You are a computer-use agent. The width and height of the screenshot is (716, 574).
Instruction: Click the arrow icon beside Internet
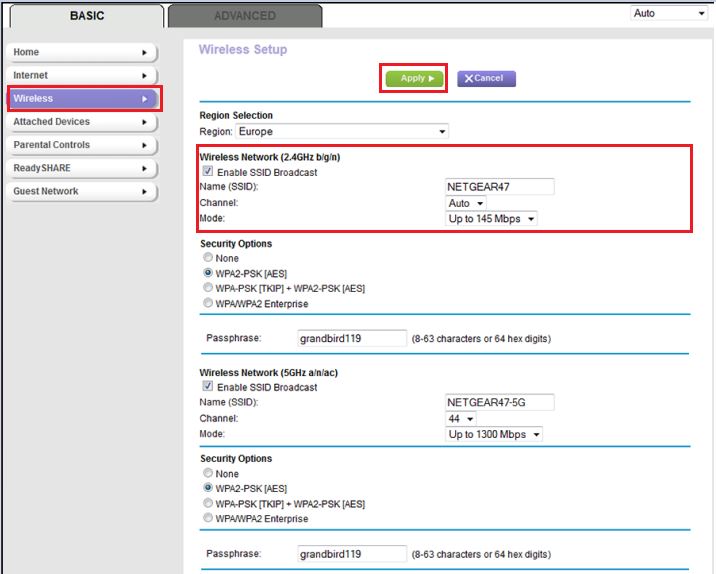(x=144, y=76)
